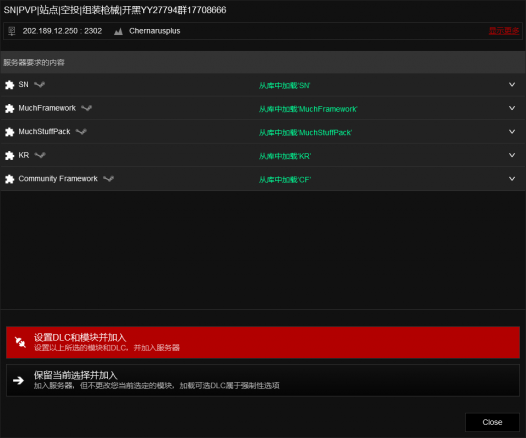Click the plug icon on the red join button
The image size is (526, 438).
tap(20, 342)
